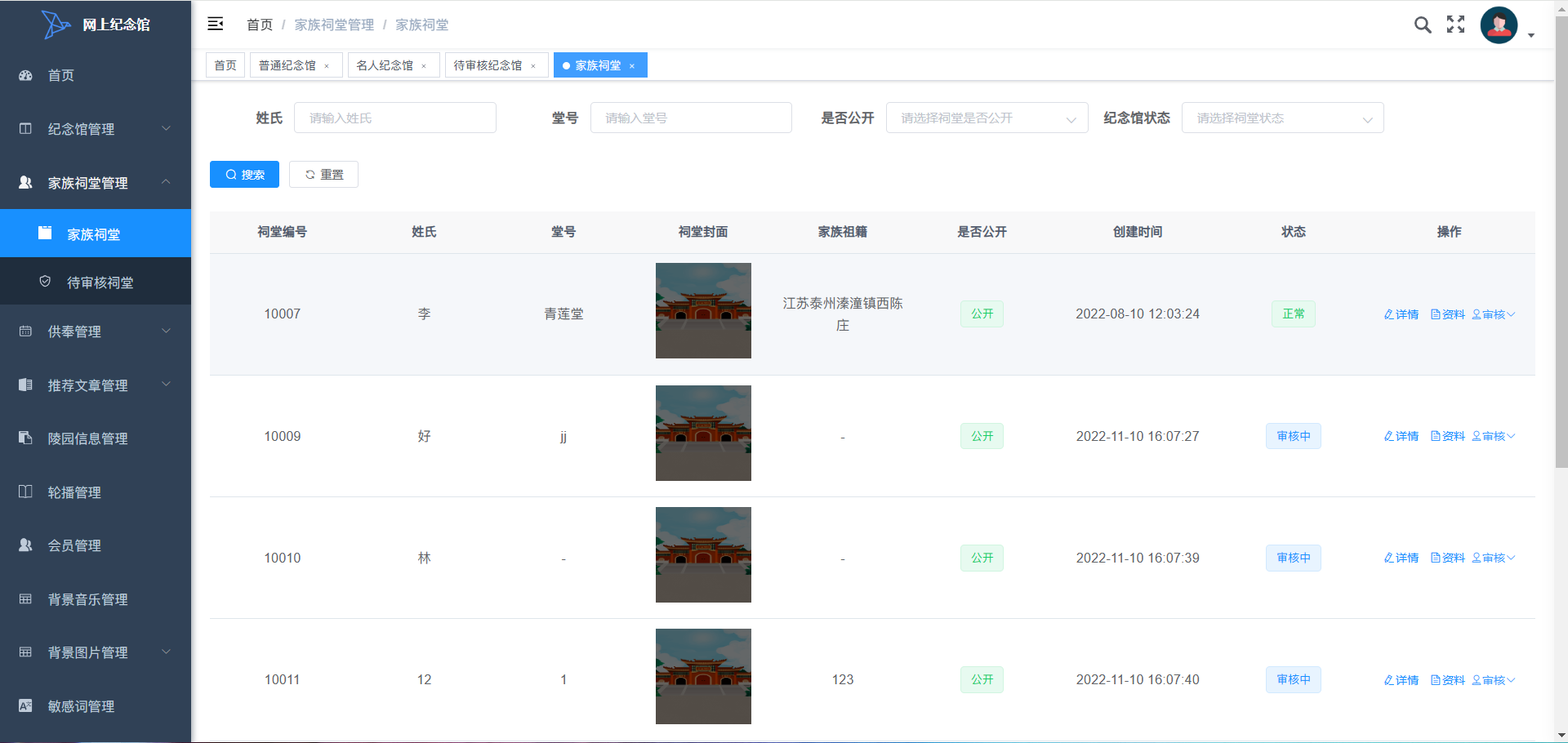Open the cover thumbnail for shrine 10010
This screenshot has width=1568, height=743.
point(703,554)
